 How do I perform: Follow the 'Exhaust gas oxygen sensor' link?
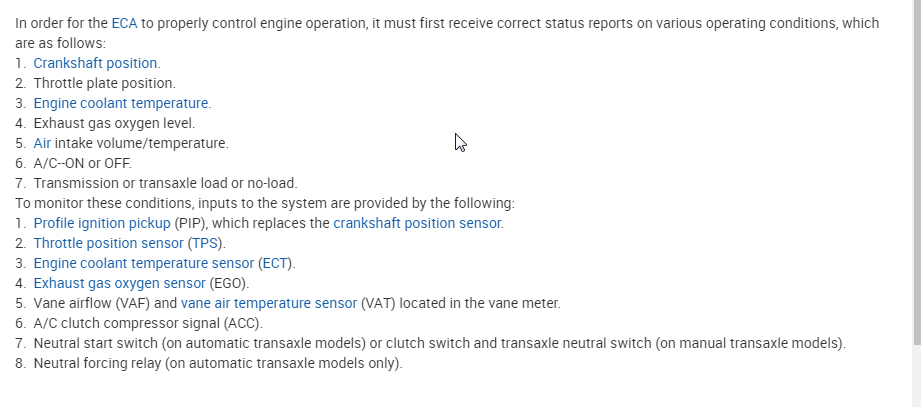pyautogui.click(x=119, y=283)
